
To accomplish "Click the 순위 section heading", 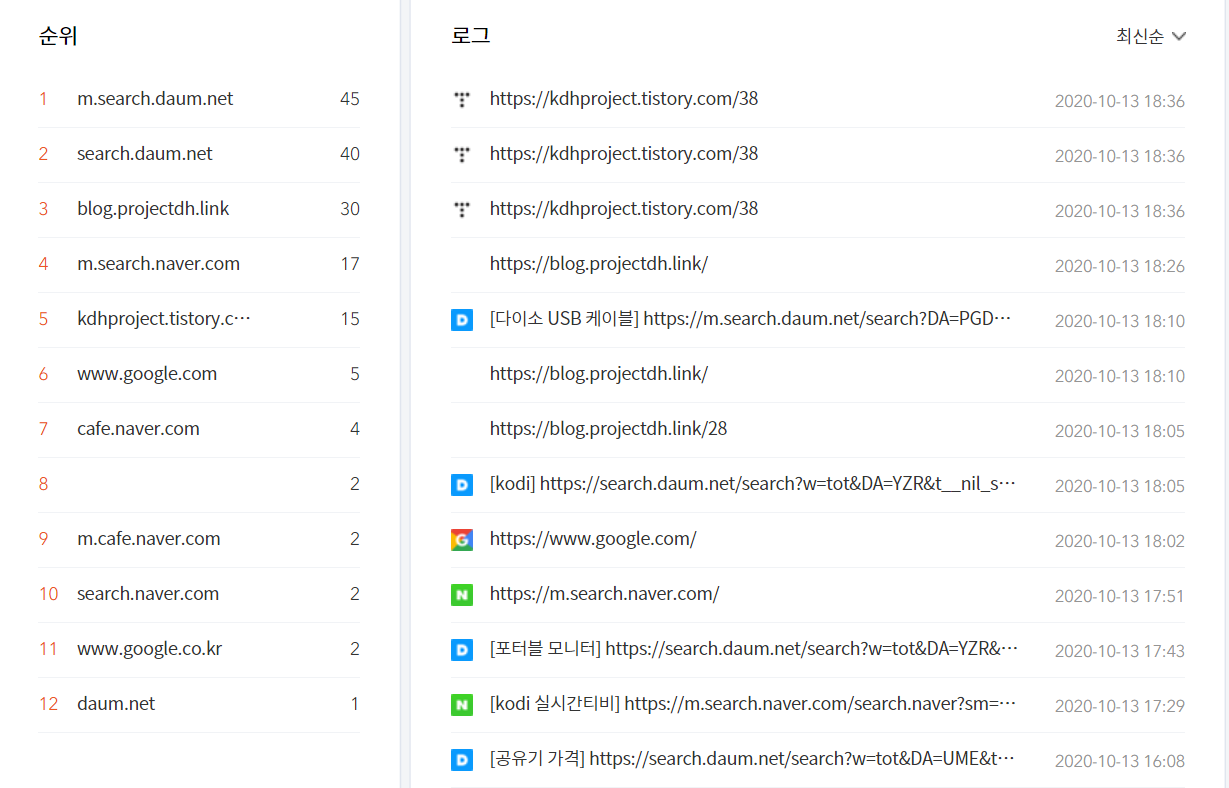I will [58, 37].
